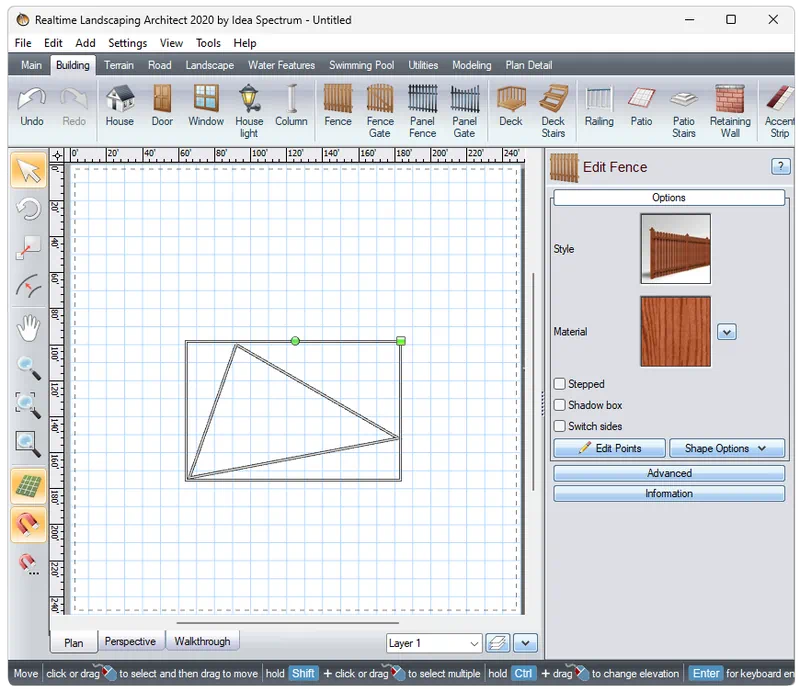Open the Edit menu
Image resolution: width=800 pixels, height=692 pixels.
pyautogui.click(x=53, y=43)
